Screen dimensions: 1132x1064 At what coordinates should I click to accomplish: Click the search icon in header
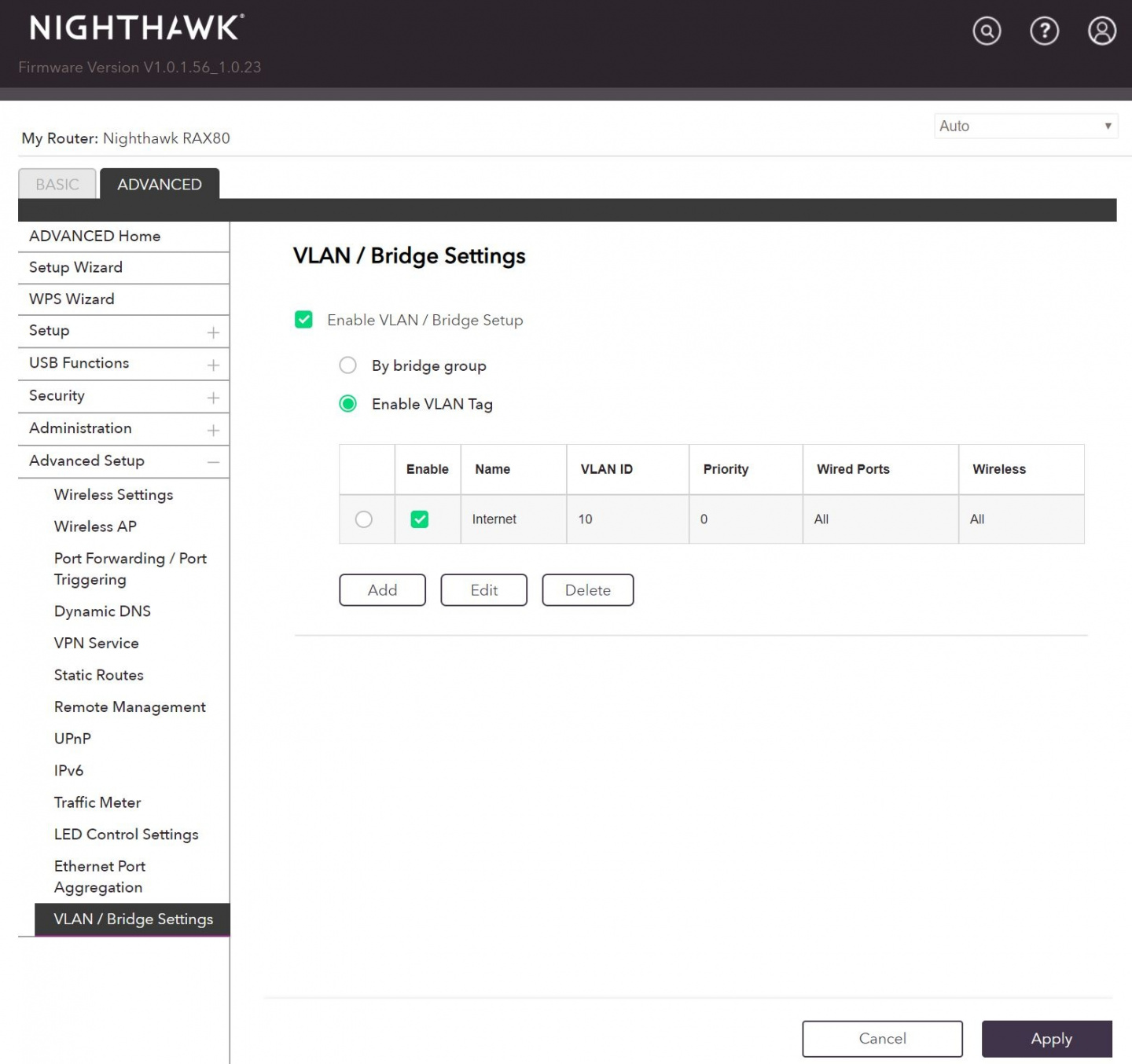tap(987, 31)
